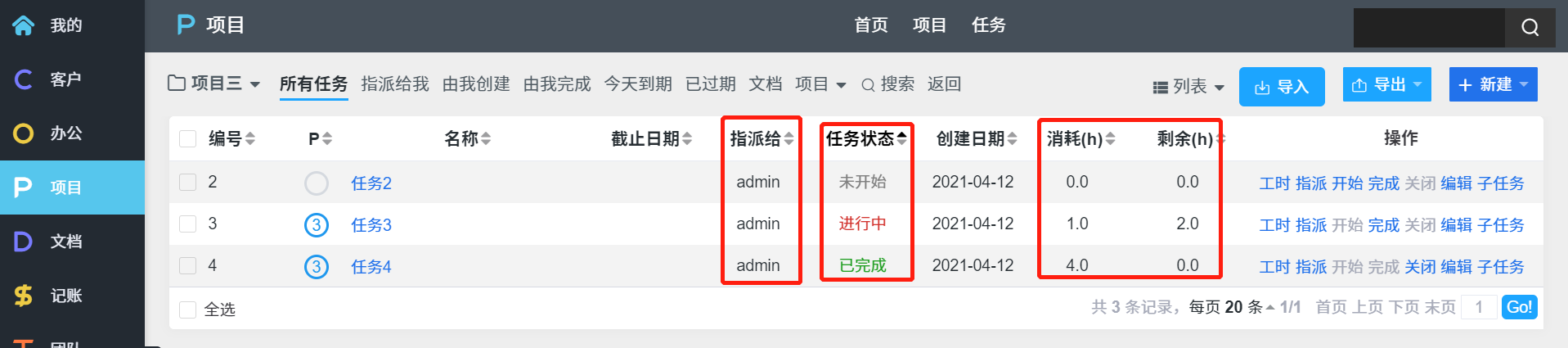
Task: Tick the checkbox for task row 4
Action: coord(188,265)
